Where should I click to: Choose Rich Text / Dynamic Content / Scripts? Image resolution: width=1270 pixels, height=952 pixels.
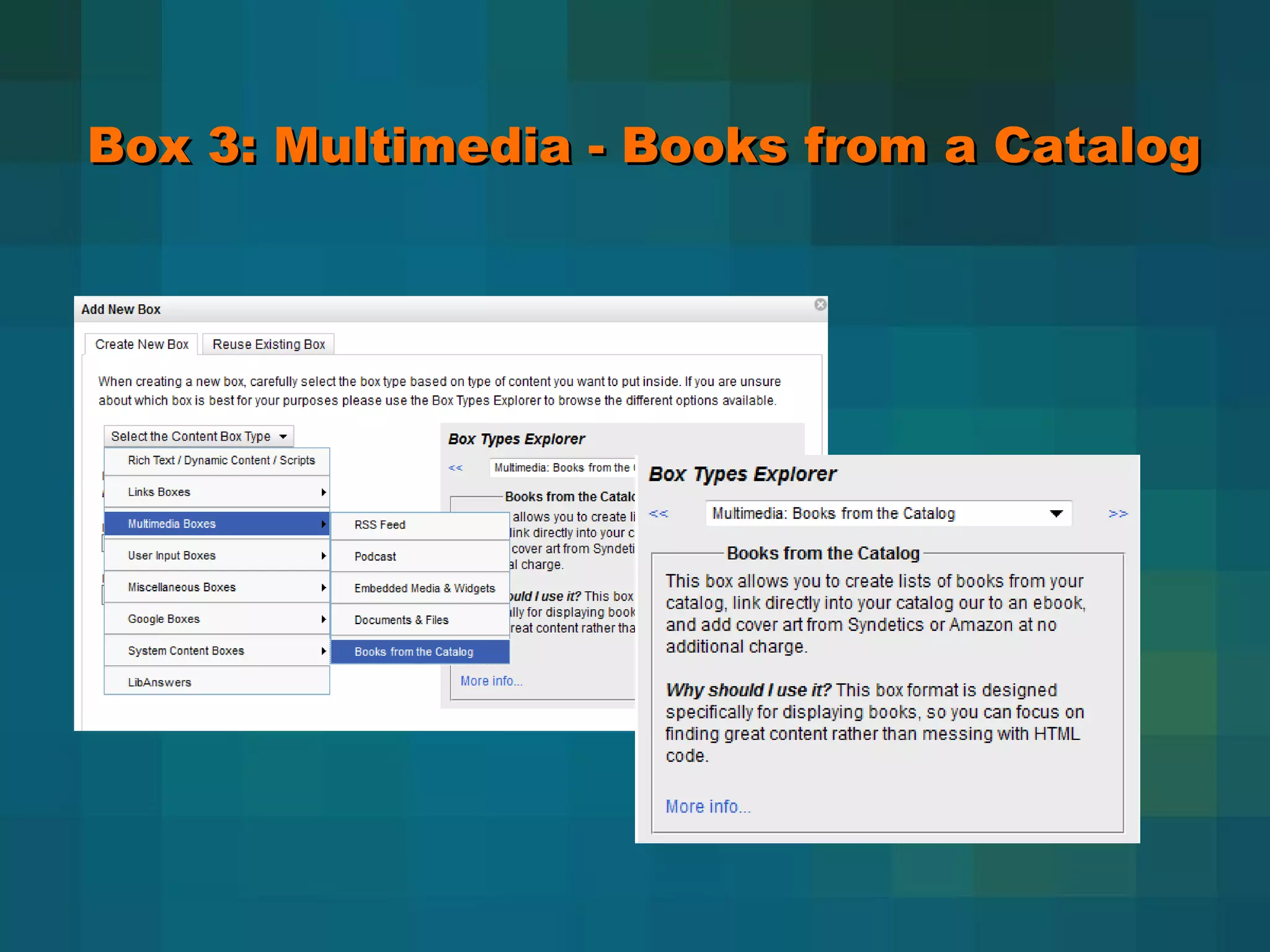coord(217,461)
